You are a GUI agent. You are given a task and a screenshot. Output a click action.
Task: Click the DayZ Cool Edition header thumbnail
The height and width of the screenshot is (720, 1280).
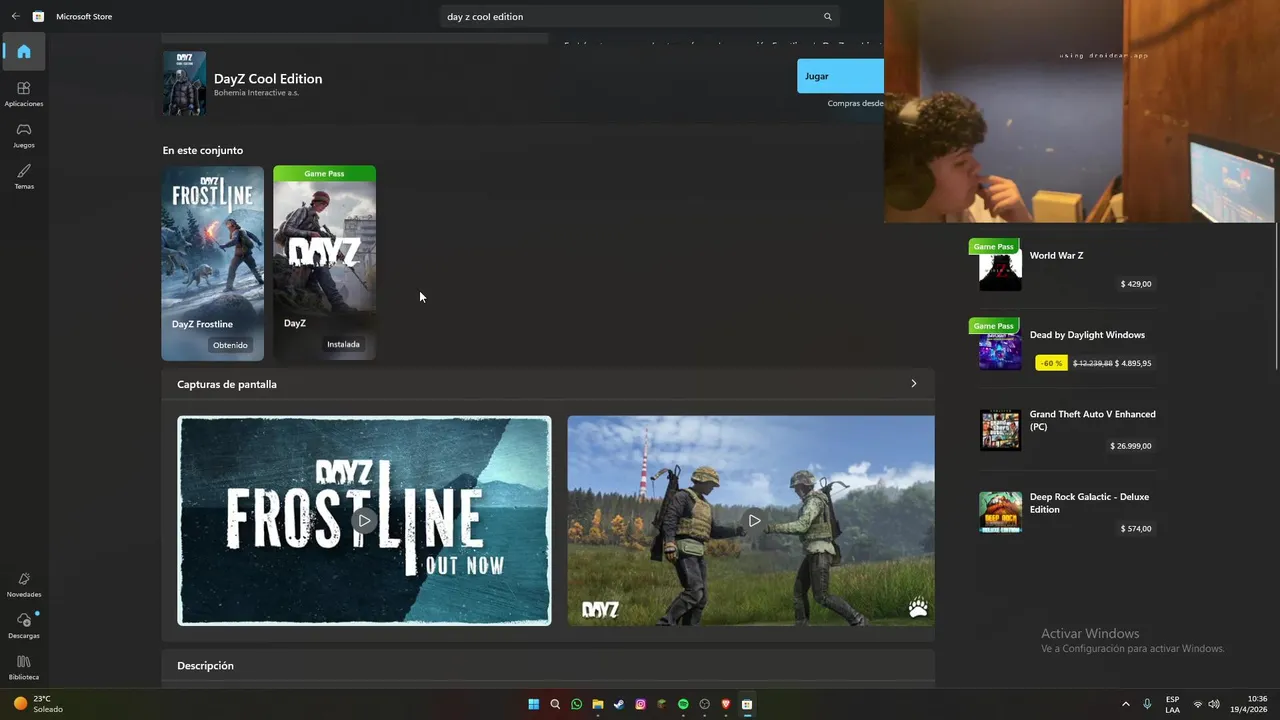coord(184,84)
